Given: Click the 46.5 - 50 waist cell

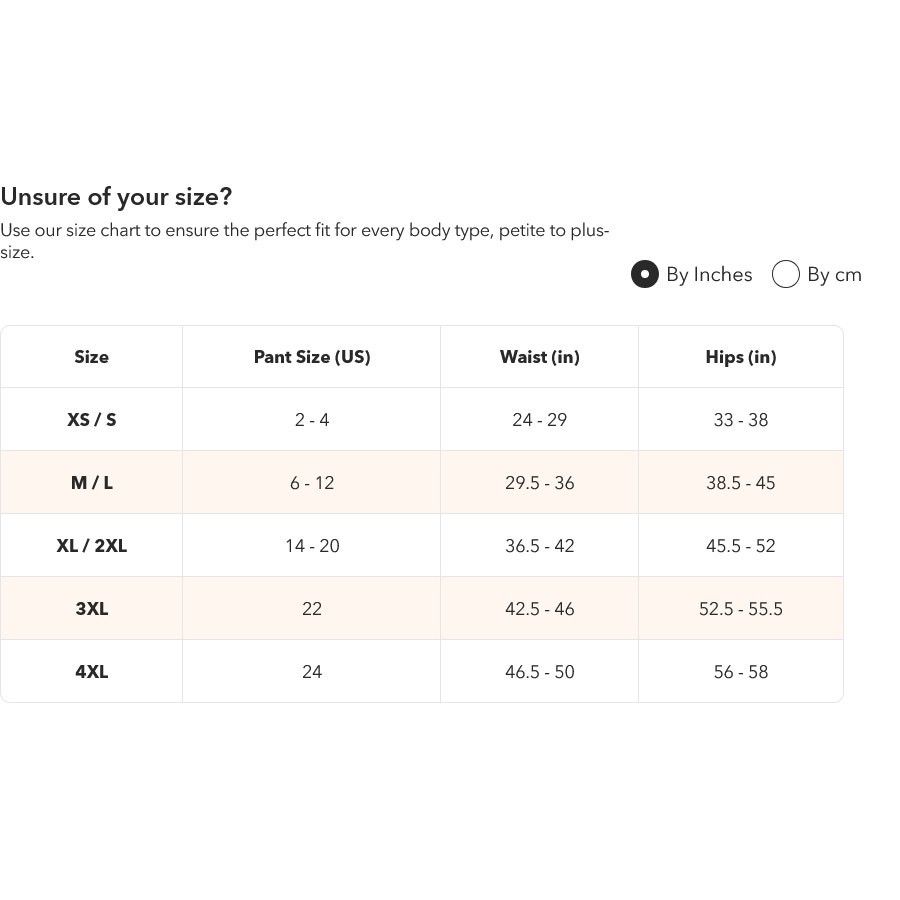Looking at the screenshot, I should tap(540, 672).
